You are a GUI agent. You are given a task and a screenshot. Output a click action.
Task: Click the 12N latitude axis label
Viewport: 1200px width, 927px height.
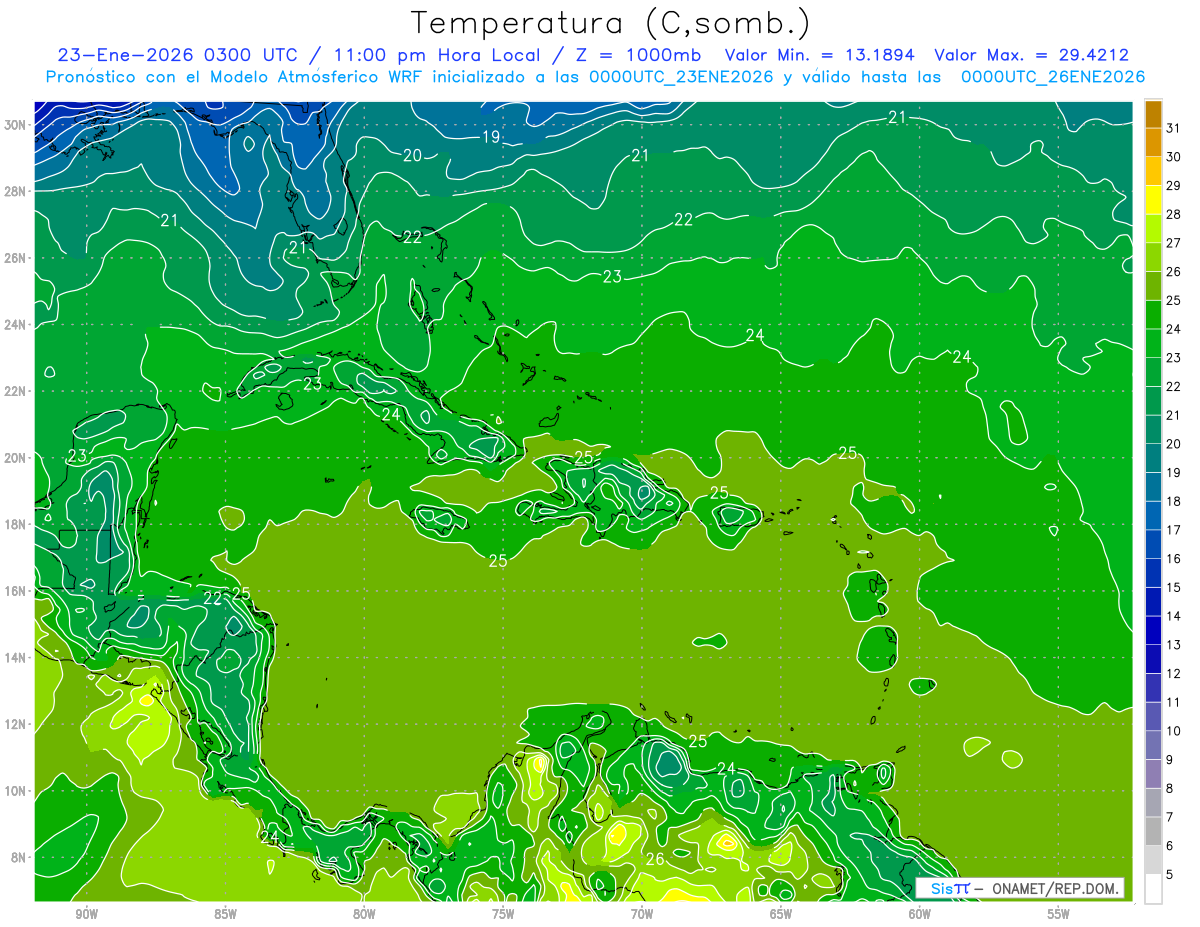click(16, 724)
